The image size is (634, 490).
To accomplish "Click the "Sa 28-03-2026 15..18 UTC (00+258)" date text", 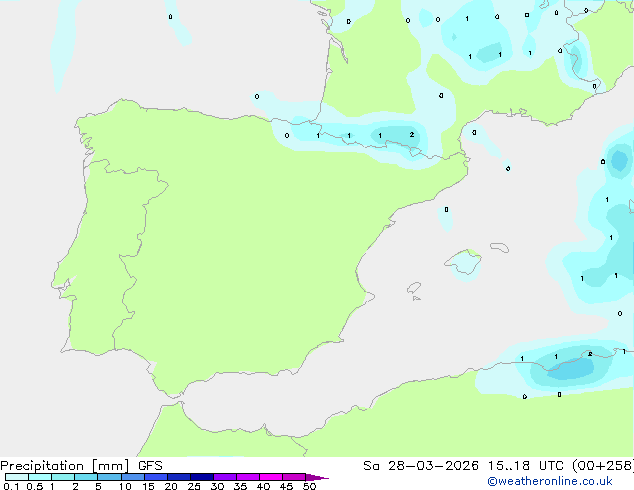I will pyautogui.click(x=498, y=466).
